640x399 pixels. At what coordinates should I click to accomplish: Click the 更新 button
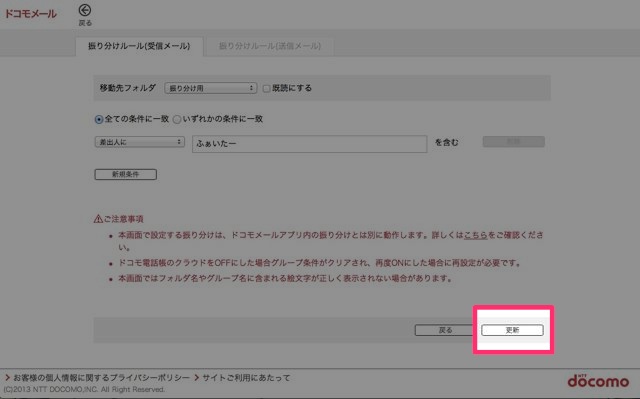coord(513,330)
